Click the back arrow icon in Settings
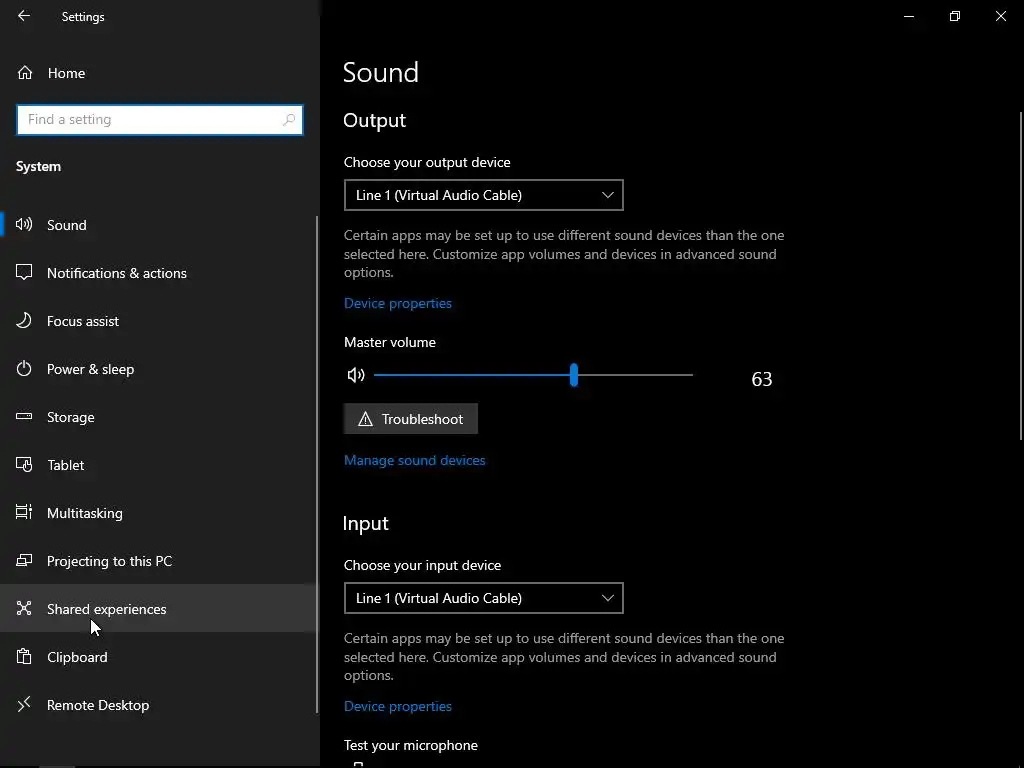 pyautogui.click(x=24, y=16)
